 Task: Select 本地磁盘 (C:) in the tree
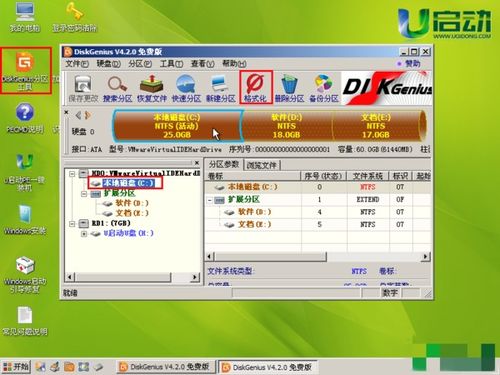(128, 183)
